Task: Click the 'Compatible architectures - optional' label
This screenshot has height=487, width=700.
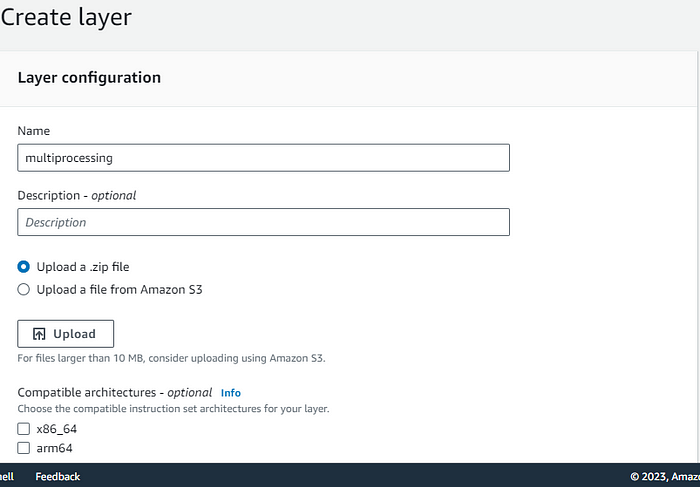Action: [x=115, y=393]
